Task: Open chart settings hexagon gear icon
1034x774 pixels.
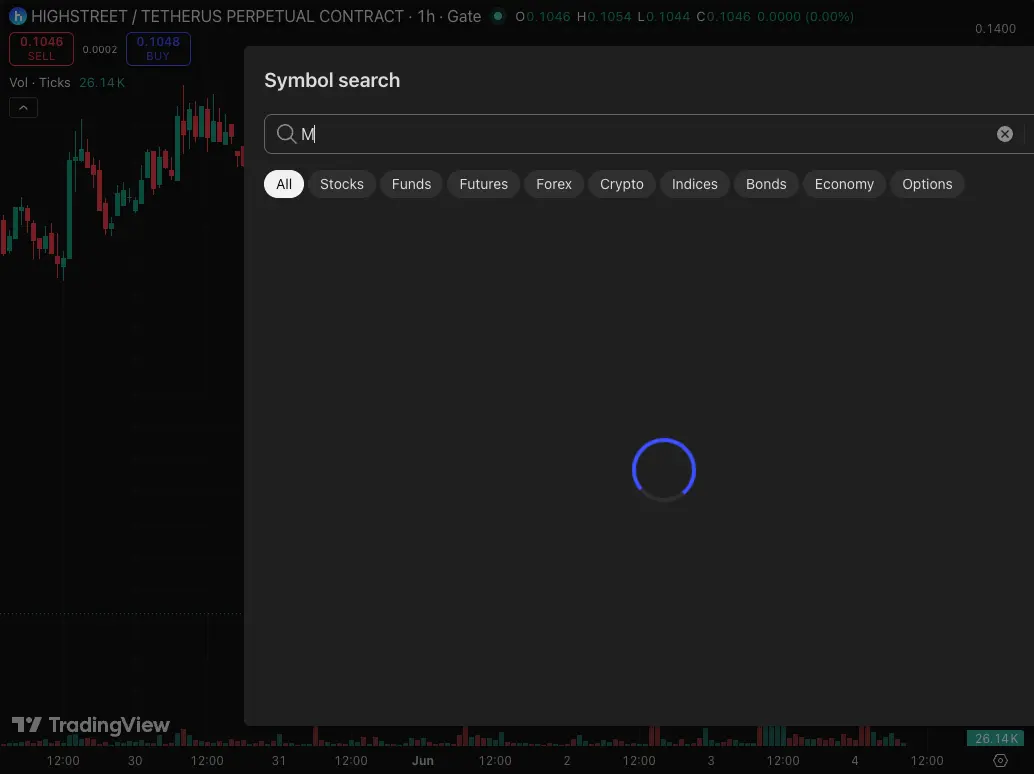Action: point(1000,761)
